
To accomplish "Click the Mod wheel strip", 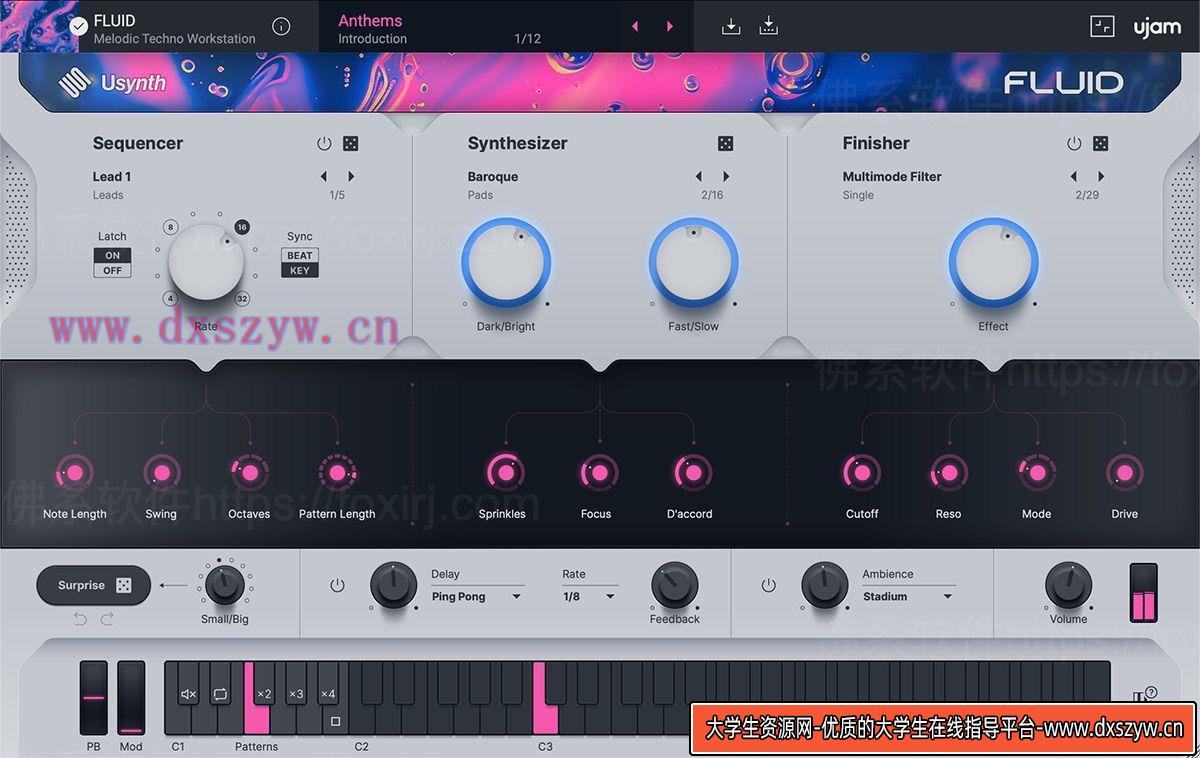I will click(131, 698).
